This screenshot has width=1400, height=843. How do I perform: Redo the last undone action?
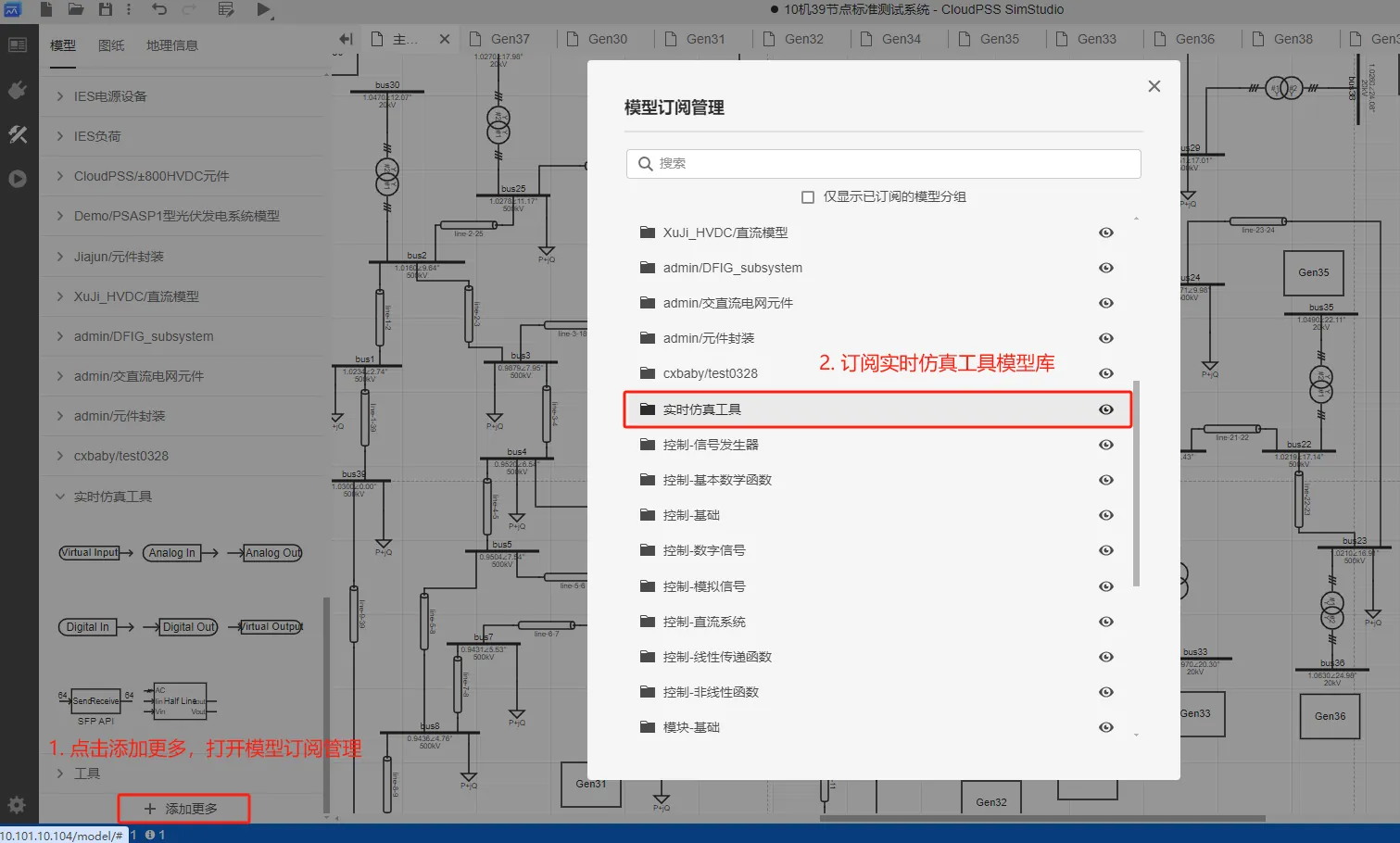[x=189, y=9]
